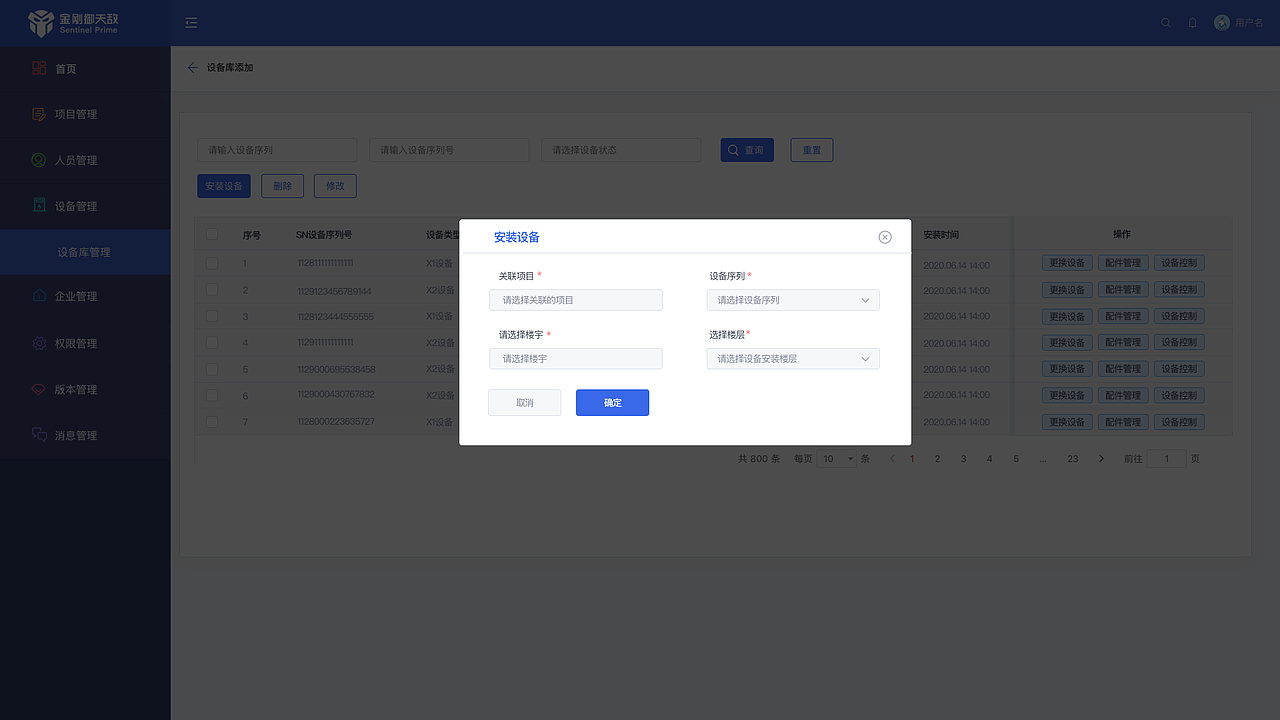The image size is (1280, 720).
Task: Check the checkbox for row 5
Action: pyautogui.click(x=212, y=369)
